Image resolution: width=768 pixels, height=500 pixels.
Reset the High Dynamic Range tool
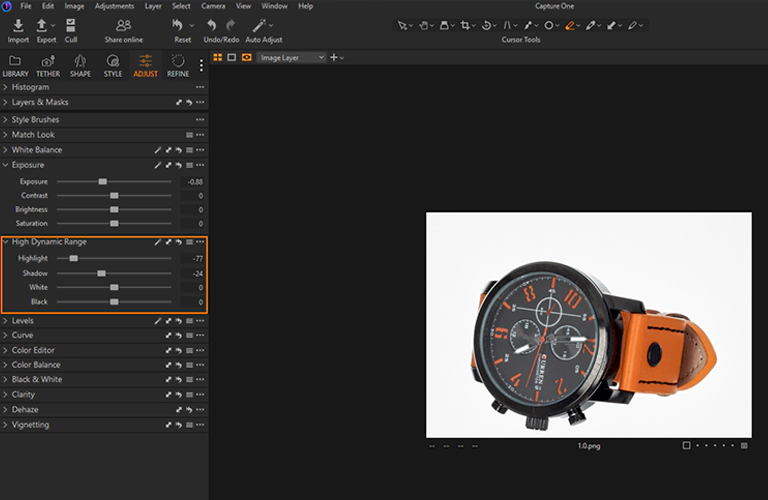pyautogui.click(x=179, y=242)
